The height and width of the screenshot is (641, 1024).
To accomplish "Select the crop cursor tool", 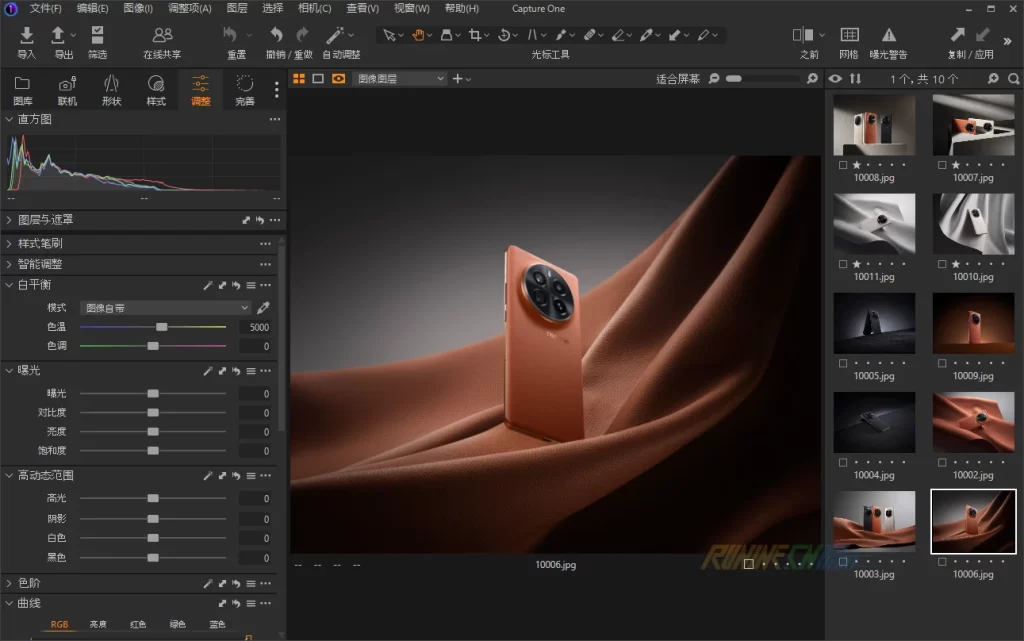I will pyautogui.click(x=475, y=35).
